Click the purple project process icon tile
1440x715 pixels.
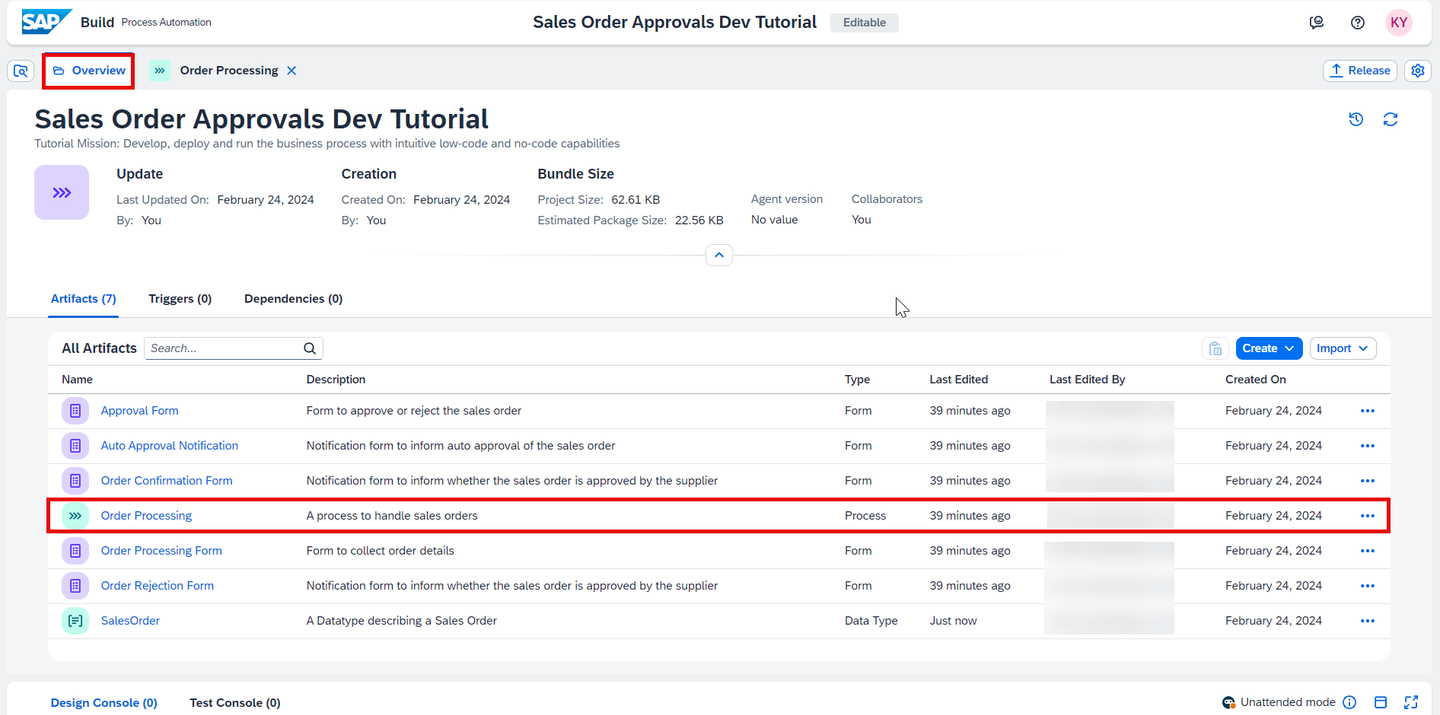[x=62, y=192]
